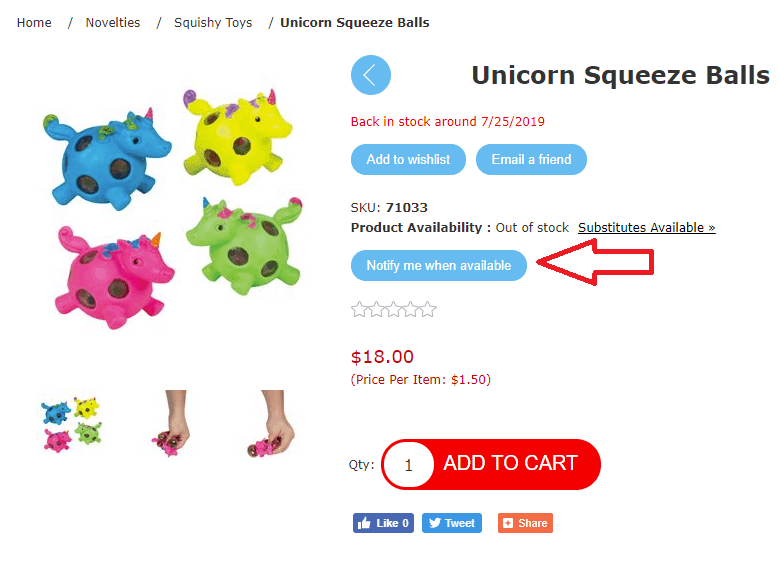Open the Home breadcrumb link
The image size is (780, 572).
coord(34,22)
